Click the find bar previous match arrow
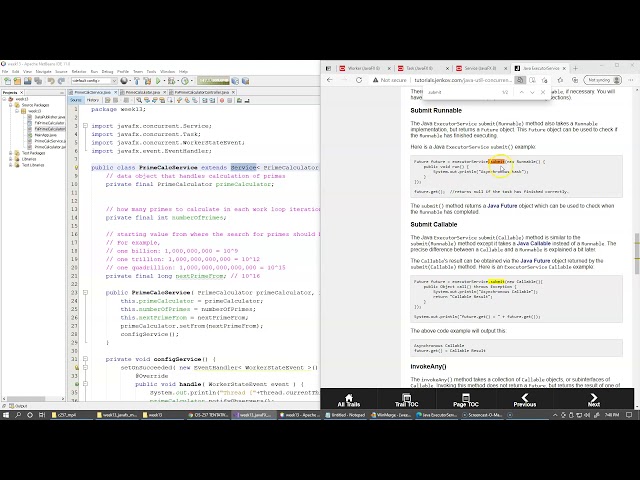The image size is (640, 480). click(x=522, y=92)
